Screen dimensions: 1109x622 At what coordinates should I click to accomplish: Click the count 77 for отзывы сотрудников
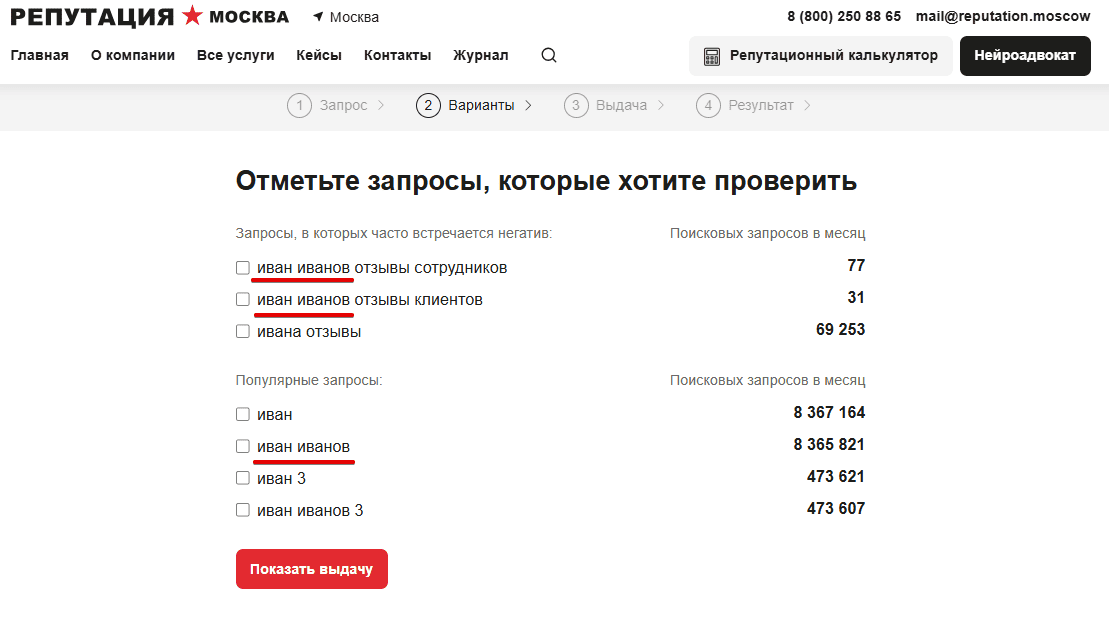pyautogui.click(x=857, y=265)
